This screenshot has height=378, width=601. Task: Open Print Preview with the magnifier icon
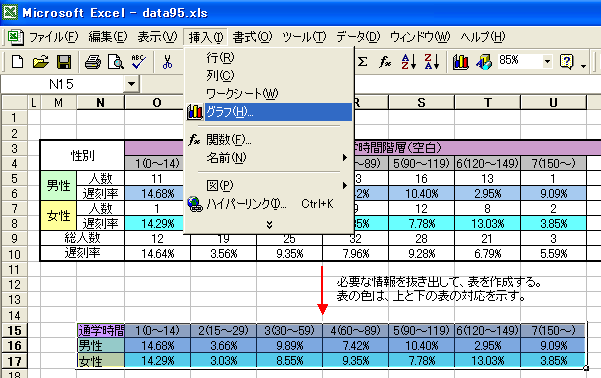pyautogui.click(x=115, y=61)
